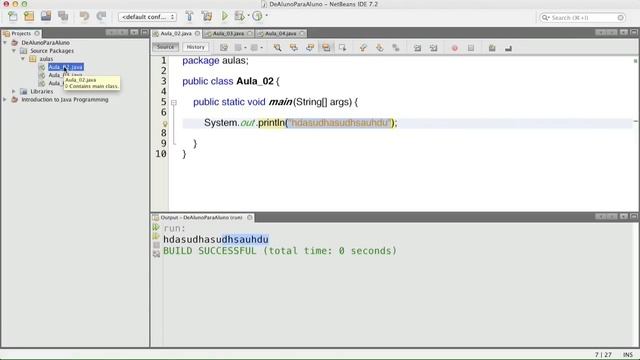Click the Debug Project icon
The height and width of the screenshot is (360, 640).
(x=240, y=16)
